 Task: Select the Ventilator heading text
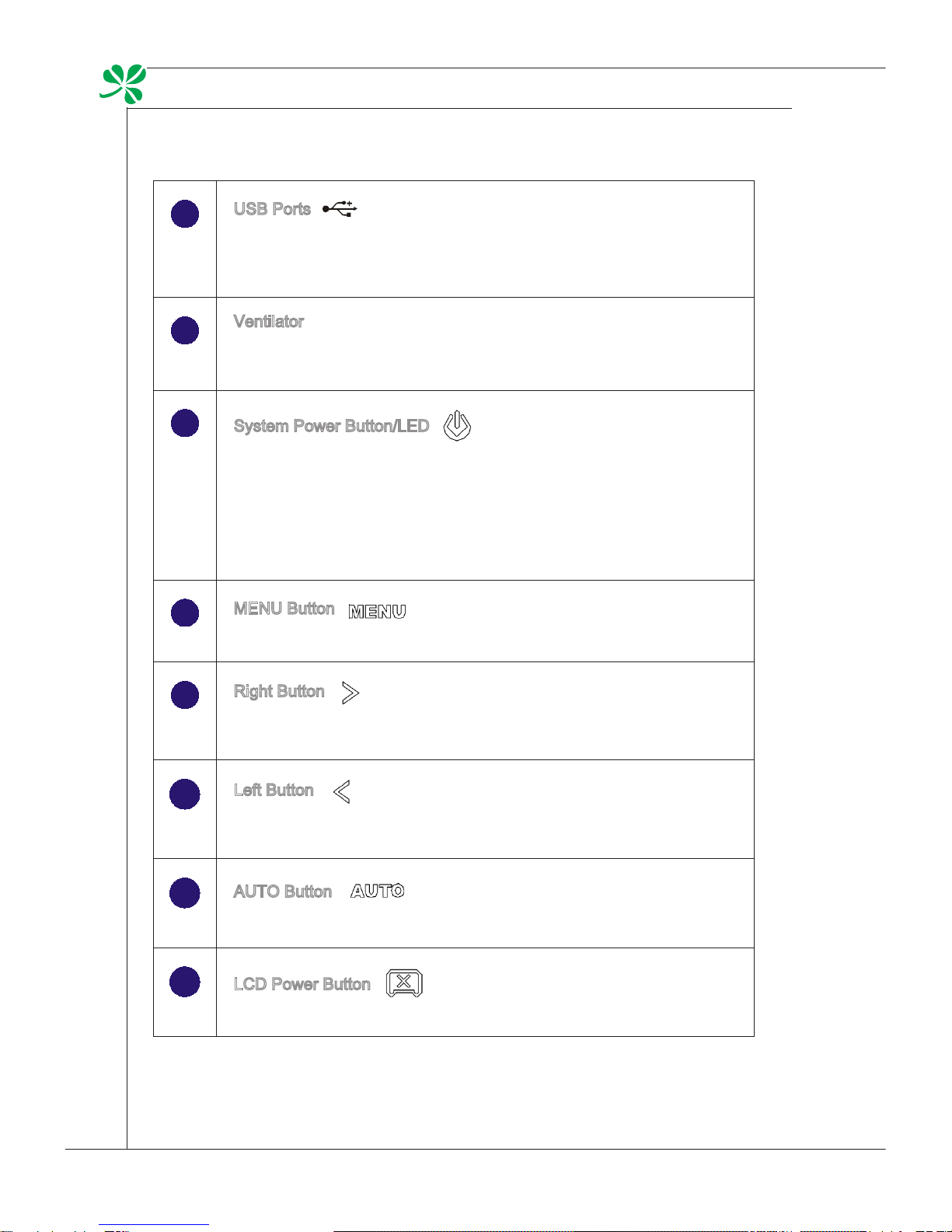click(269, 321)
